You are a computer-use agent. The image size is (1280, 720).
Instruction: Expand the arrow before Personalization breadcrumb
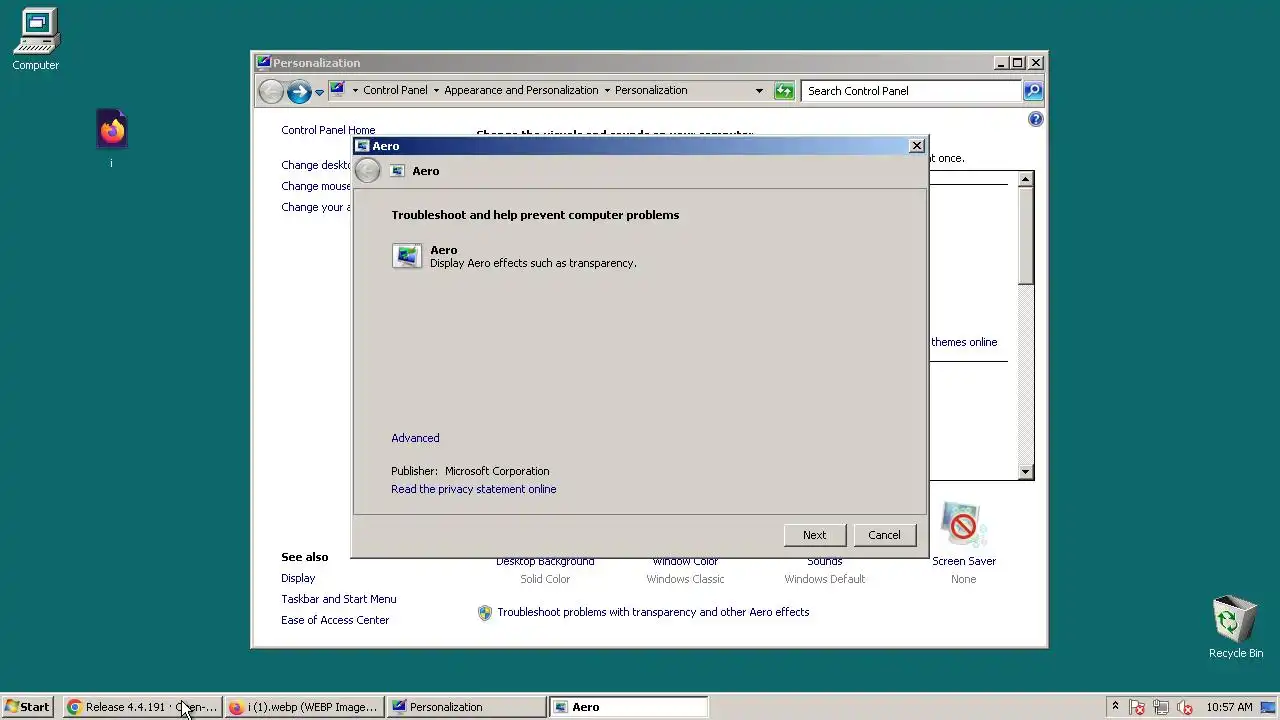pyautogui.click(x=607, y=90)
